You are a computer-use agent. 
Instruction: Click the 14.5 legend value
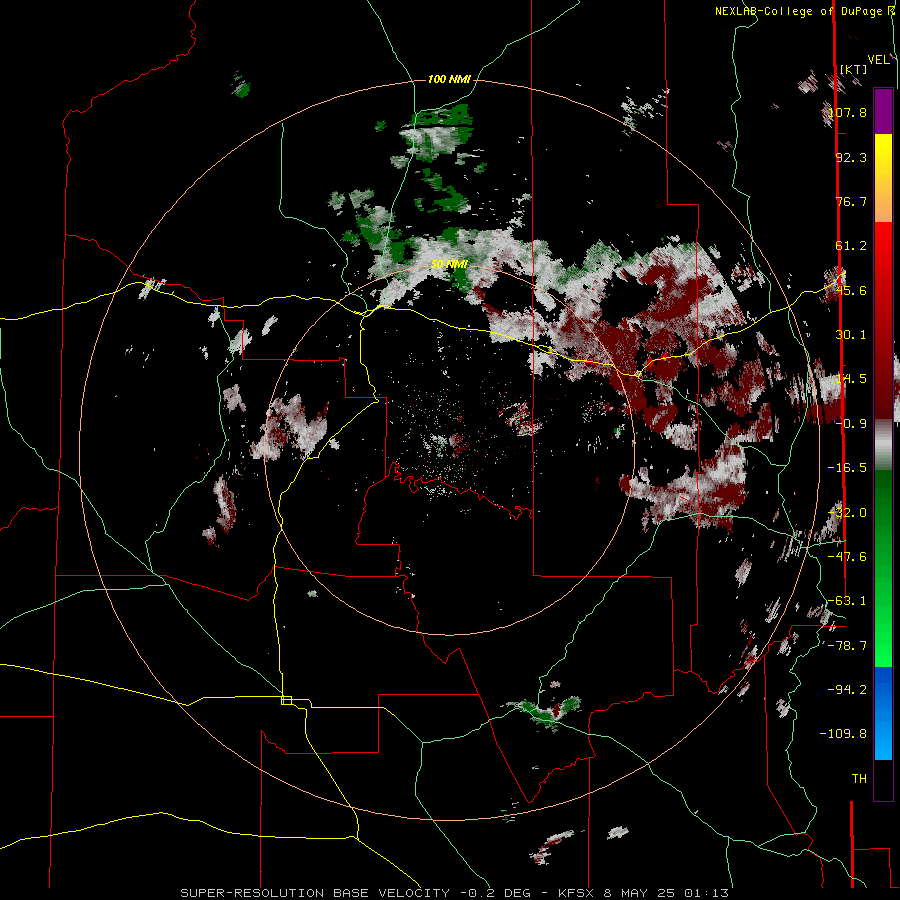[851, 379]
